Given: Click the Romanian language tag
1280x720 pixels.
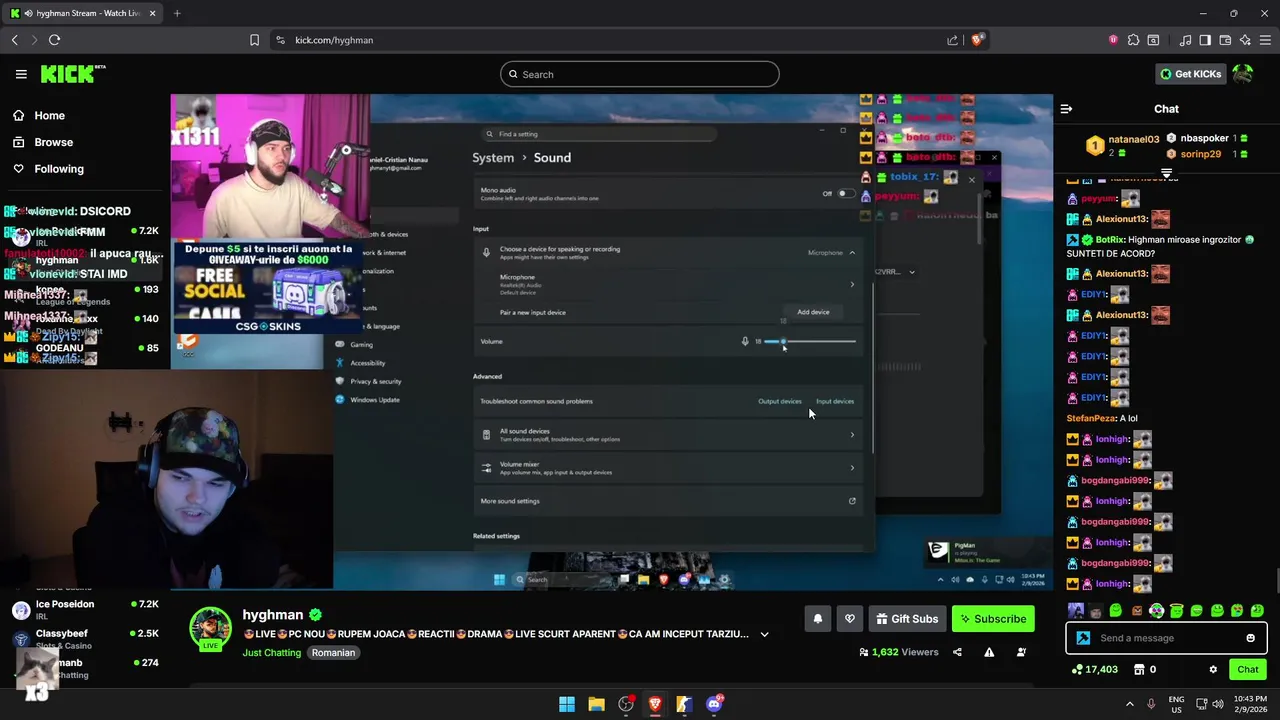Looking at the screenshot, I should pyautogui.click(x=333, y=653).
